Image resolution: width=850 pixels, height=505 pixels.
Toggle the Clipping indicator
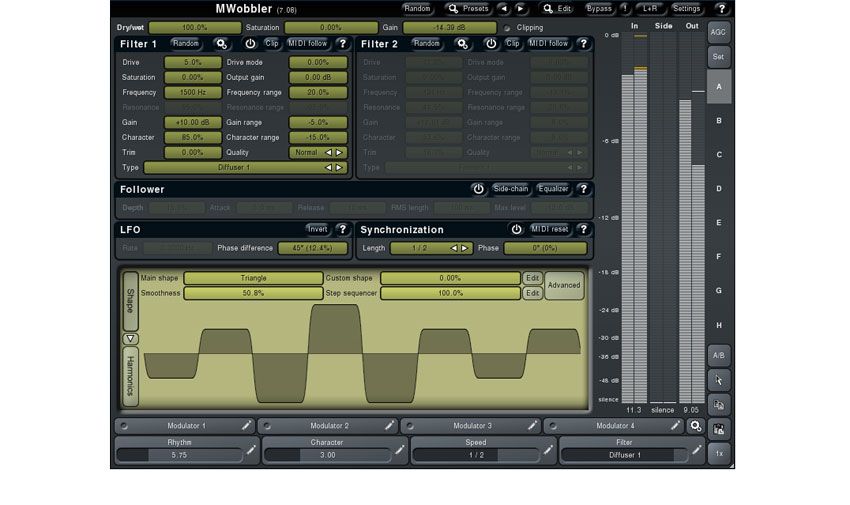click(x=507, y=28)
